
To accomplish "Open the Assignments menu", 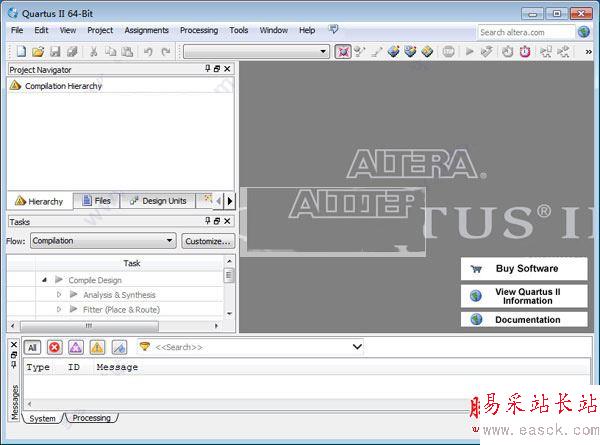I will click(146, 31).
